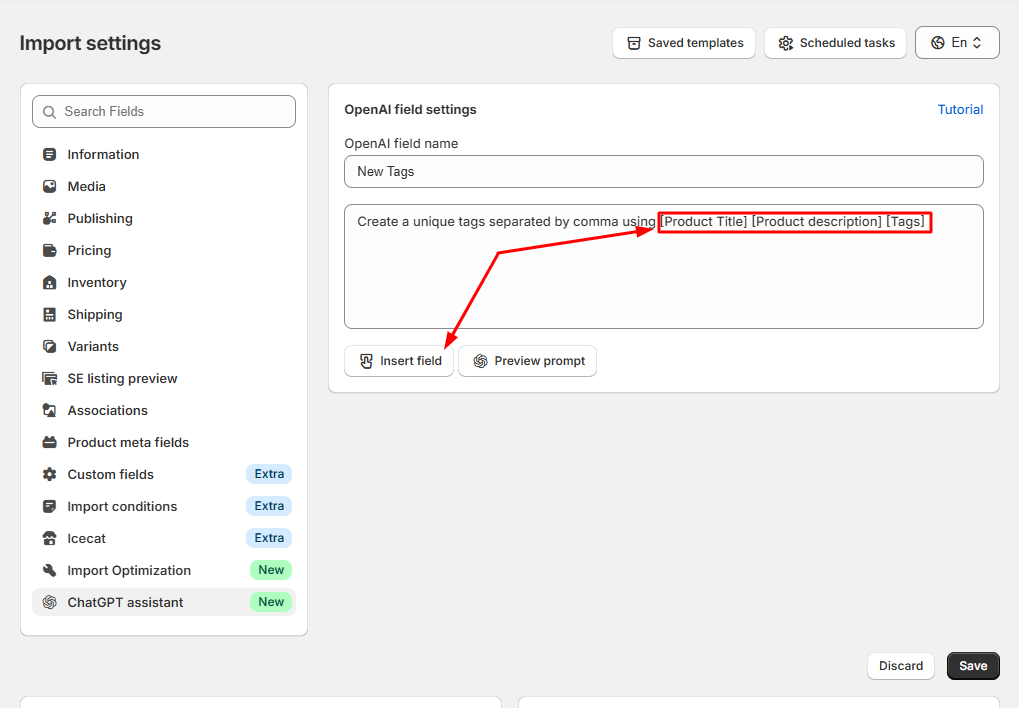Viewport: 1019px width, 708px height.
Task: Click the Extra badge next to Icecat
Action: [x=269, y=538]
